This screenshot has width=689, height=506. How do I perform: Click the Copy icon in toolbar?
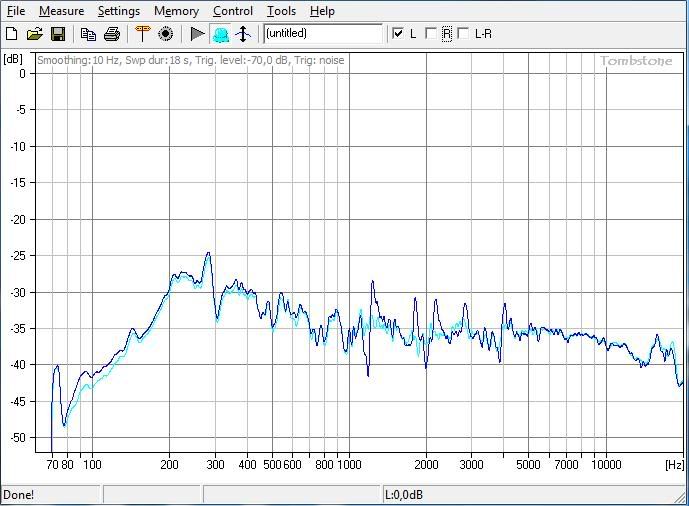[x=89, y=34]
